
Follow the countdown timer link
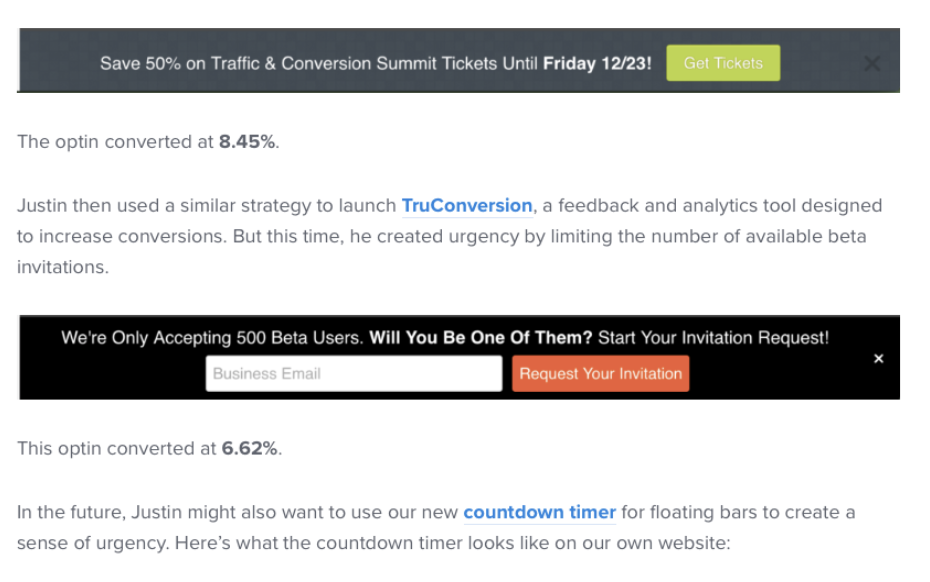point(539,512)
